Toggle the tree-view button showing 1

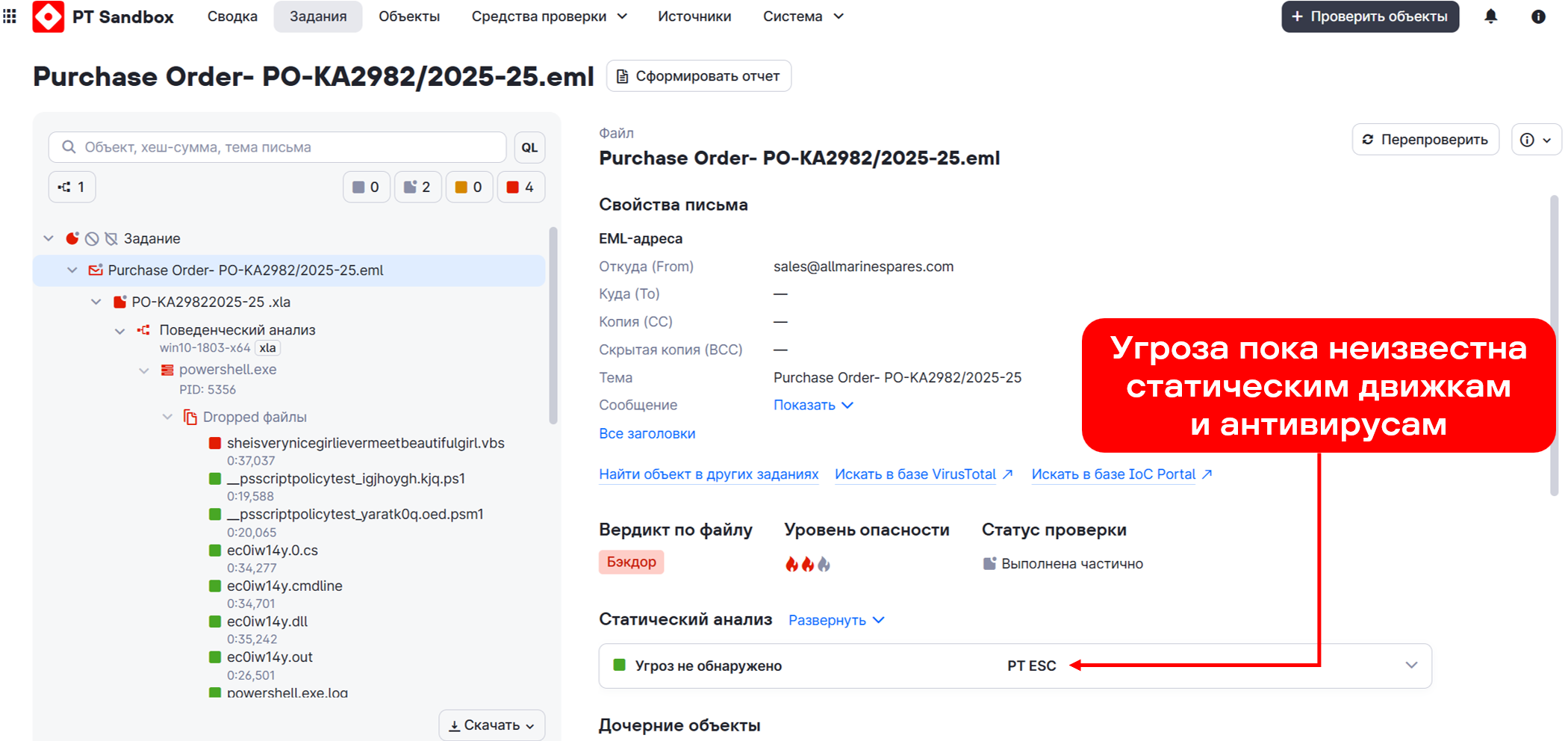click(x=72, y=187)
